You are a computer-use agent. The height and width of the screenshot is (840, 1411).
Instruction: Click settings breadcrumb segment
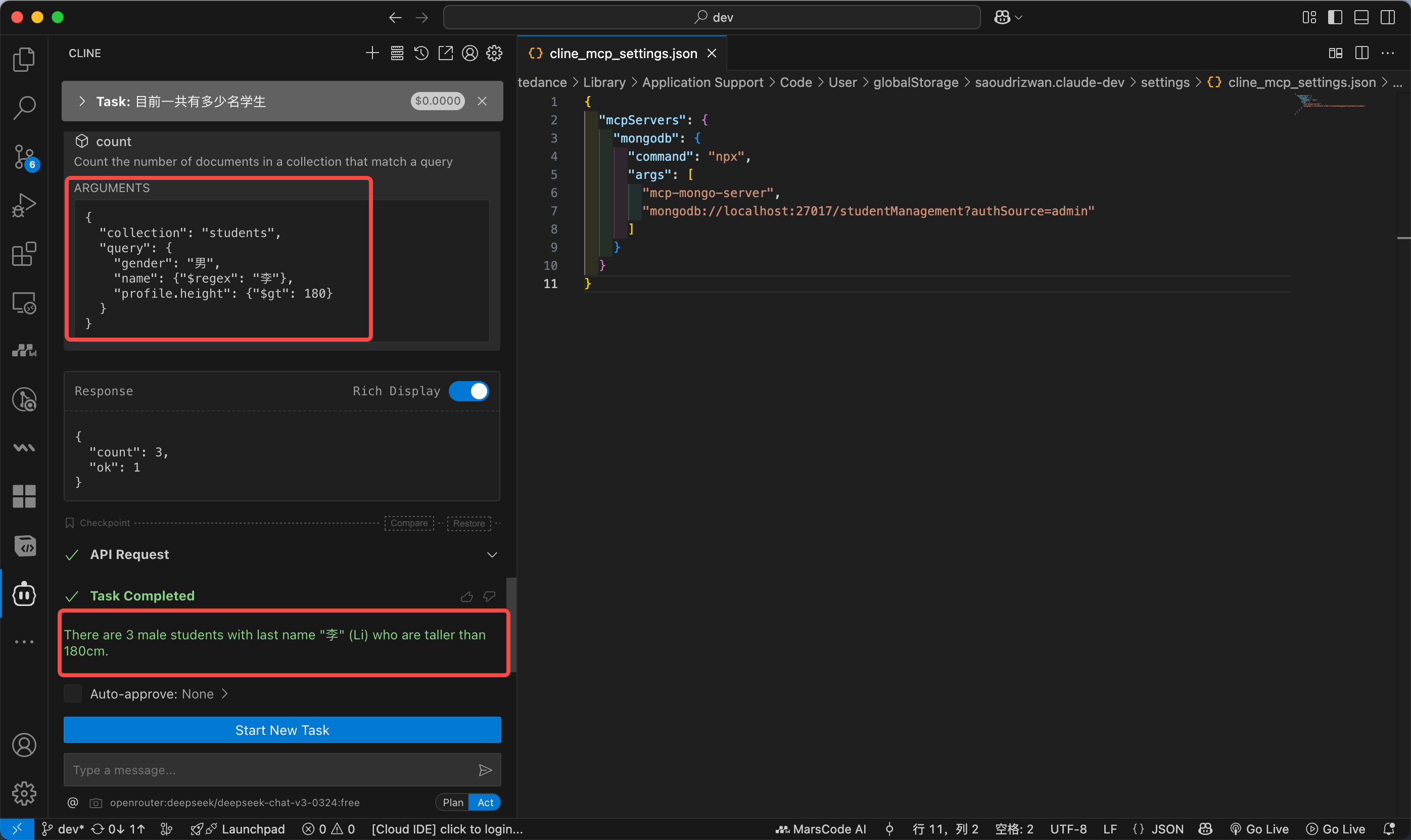[x=1165, y=83]
